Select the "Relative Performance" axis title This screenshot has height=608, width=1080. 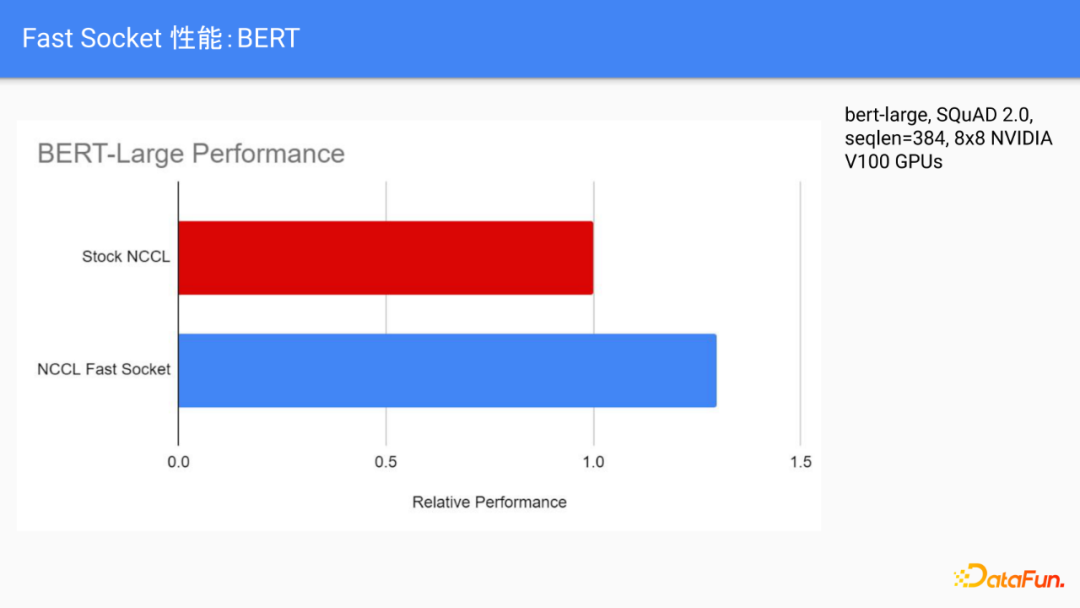pos(489,502)
